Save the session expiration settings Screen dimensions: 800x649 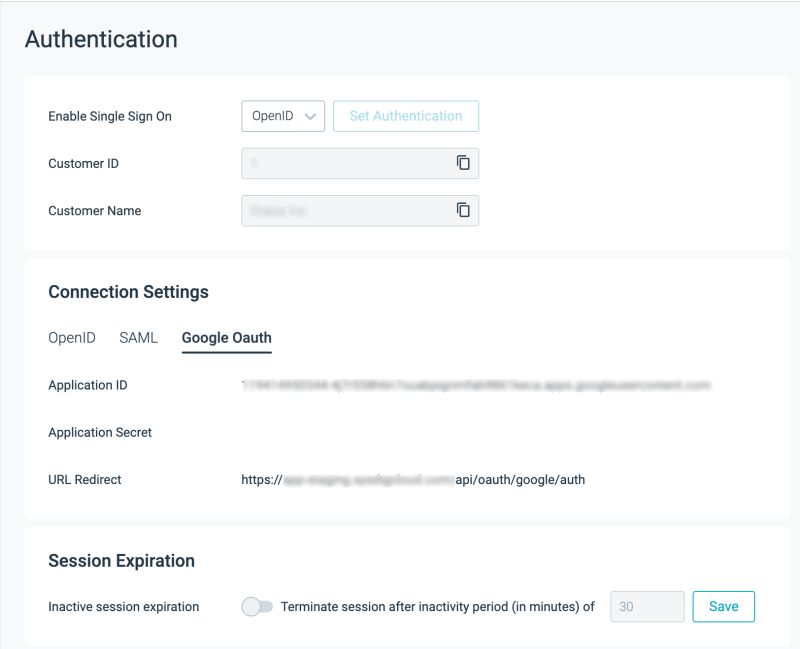tap(723, 606)
